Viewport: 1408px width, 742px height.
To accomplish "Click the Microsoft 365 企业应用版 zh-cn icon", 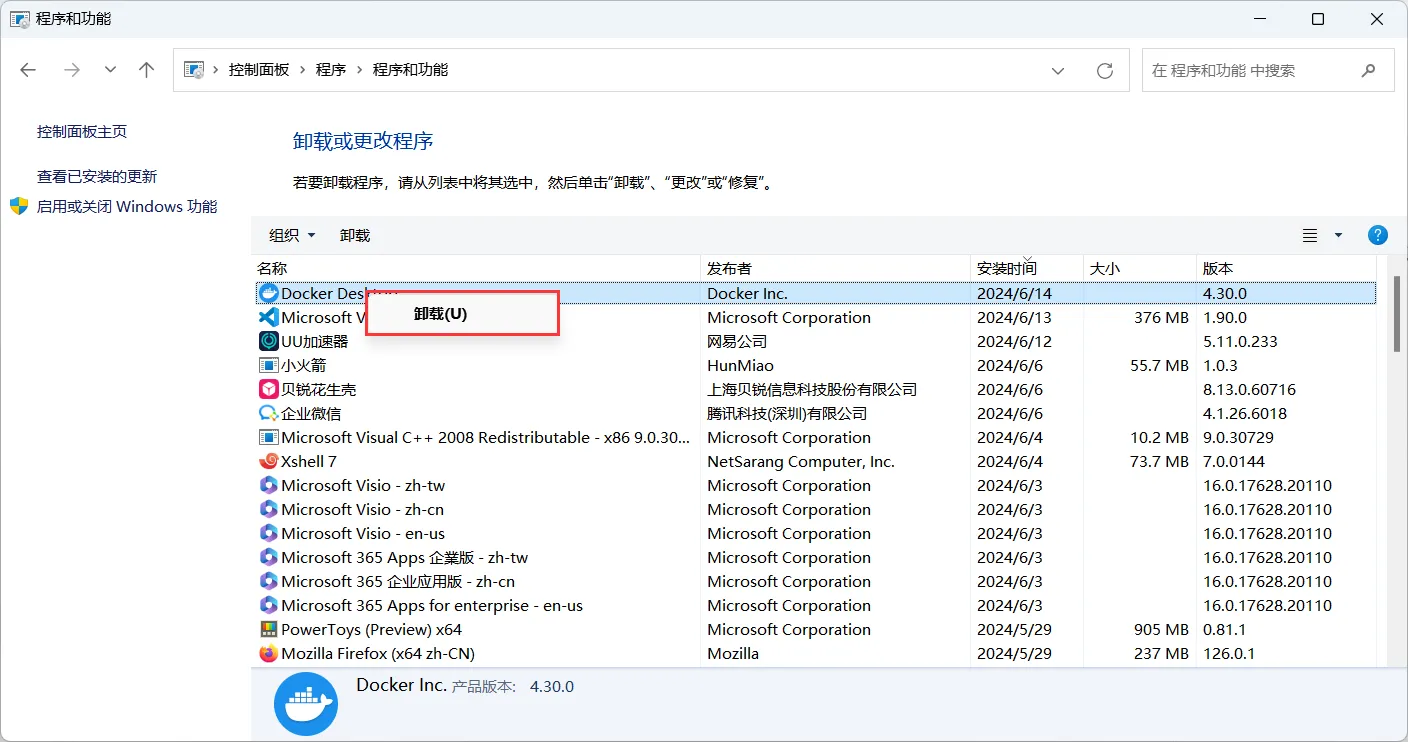I will pyautogui.click(x=268, y=581).
